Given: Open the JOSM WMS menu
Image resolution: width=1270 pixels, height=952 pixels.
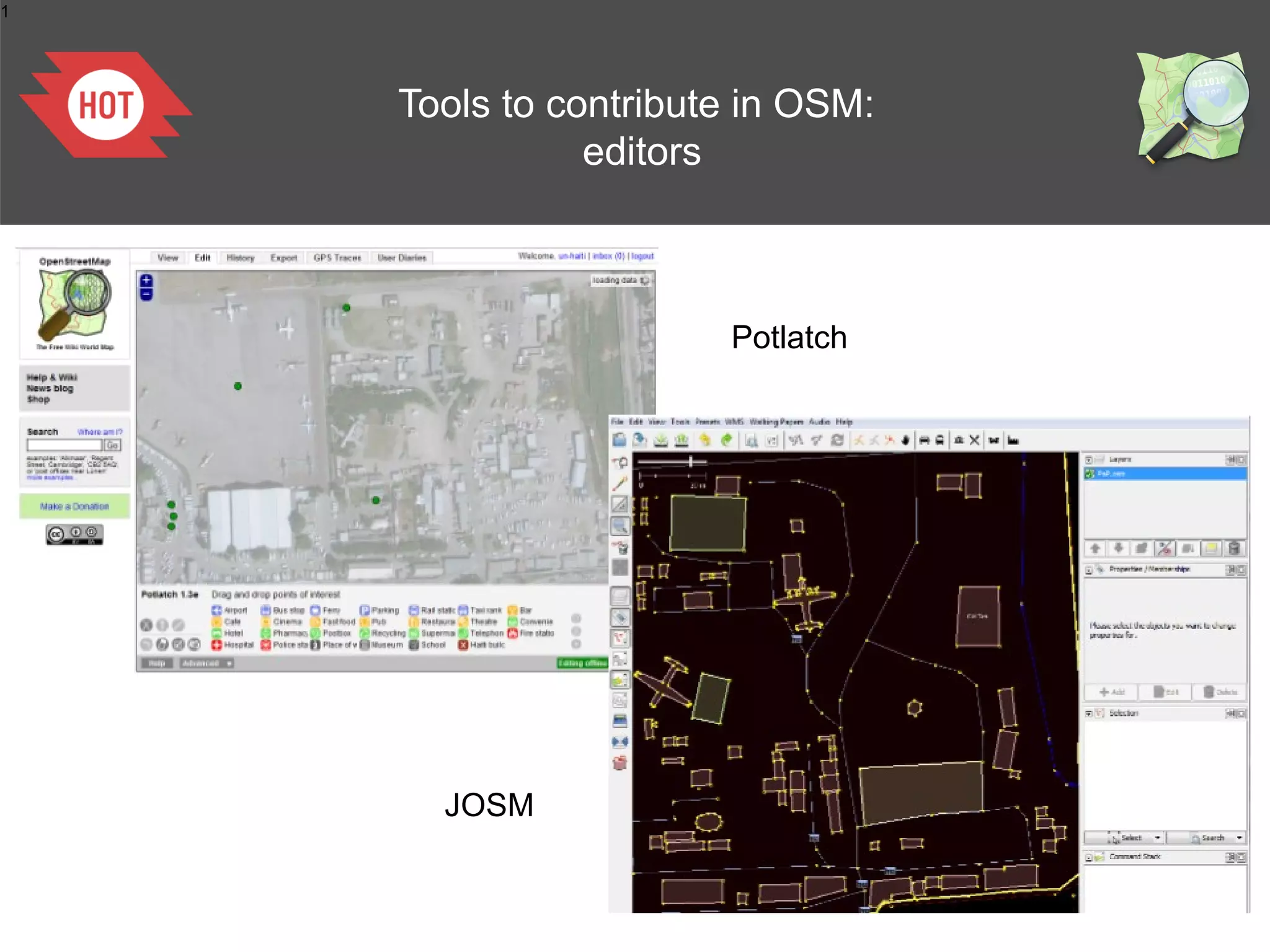Looking at the screenshot, I should point(734,421).
